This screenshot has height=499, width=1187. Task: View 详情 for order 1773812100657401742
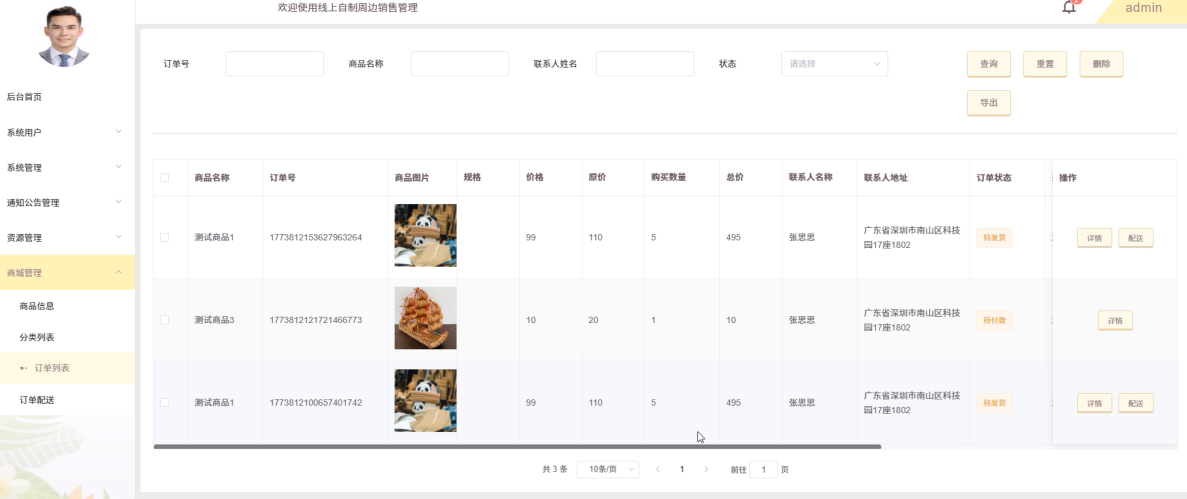point(1095,403)
